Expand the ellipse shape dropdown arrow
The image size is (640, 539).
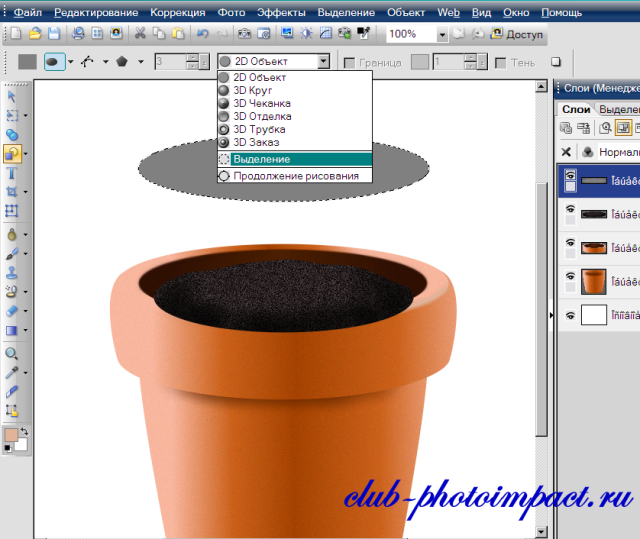click(x=71, y=62)
